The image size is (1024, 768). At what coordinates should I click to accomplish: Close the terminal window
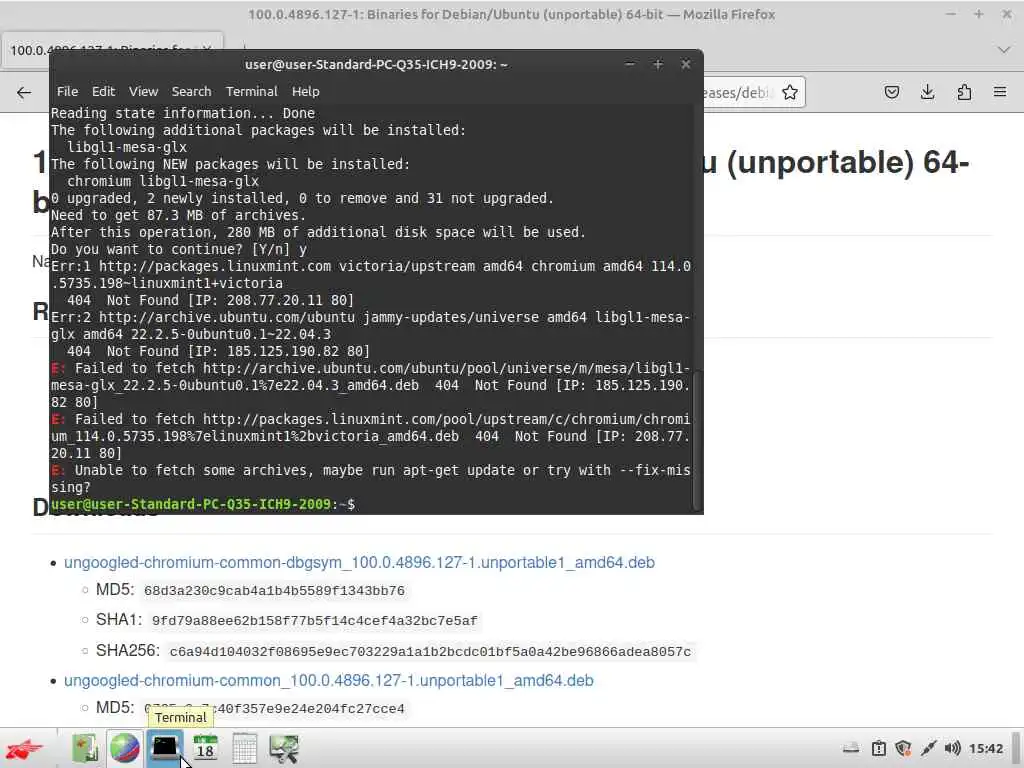(686, 64)
